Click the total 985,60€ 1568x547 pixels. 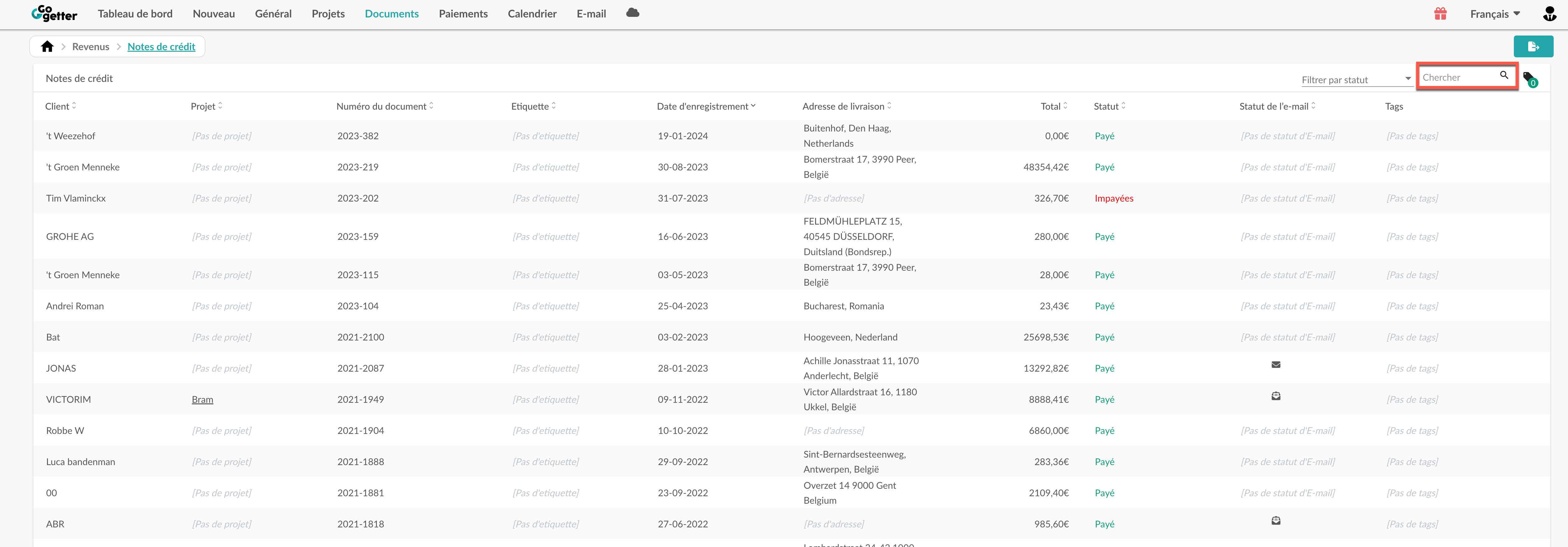point(1051,524)
